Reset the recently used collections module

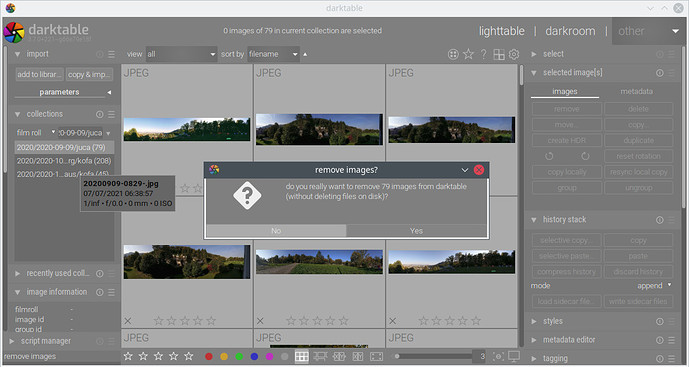100,273
